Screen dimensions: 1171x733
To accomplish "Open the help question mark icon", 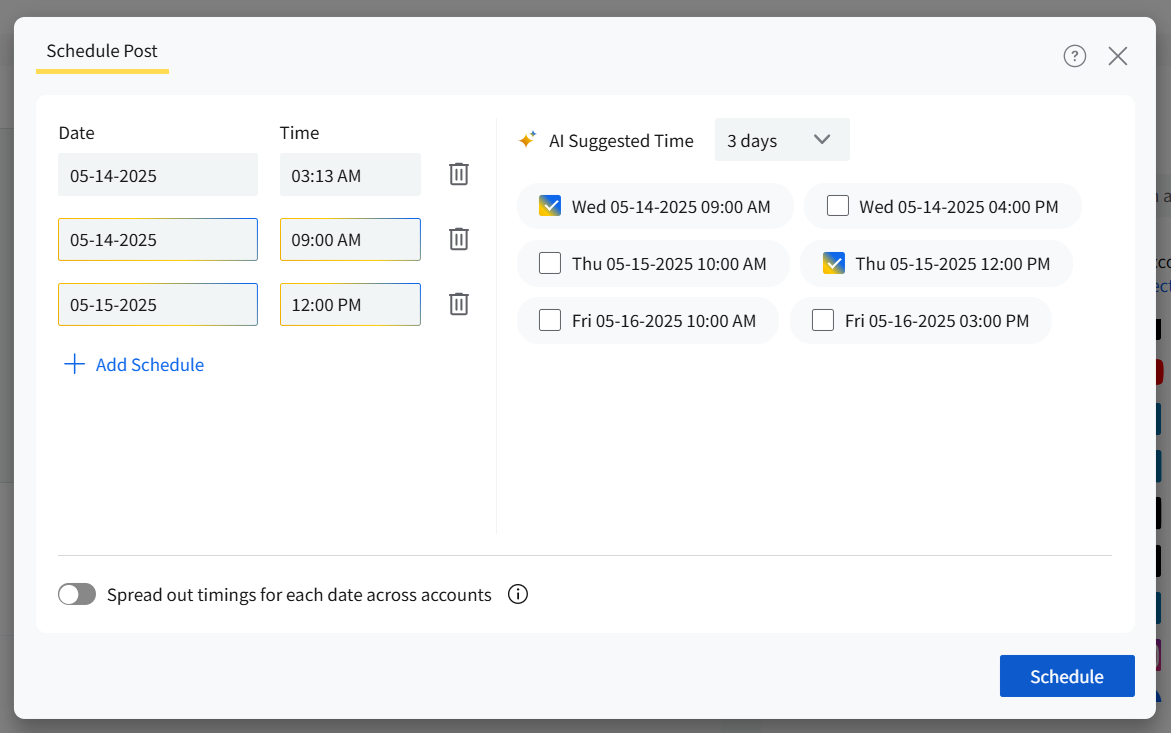I will point(1074,56).
